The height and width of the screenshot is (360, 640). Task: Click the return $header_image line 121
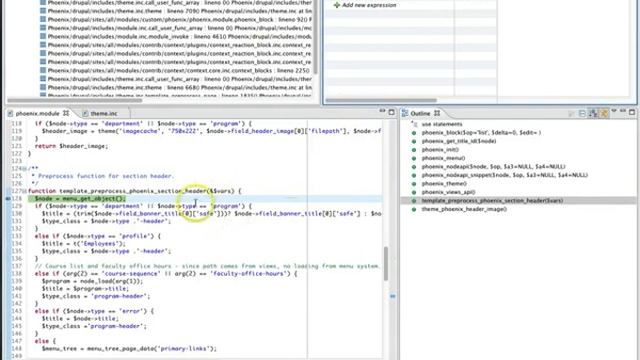[71, 146]
